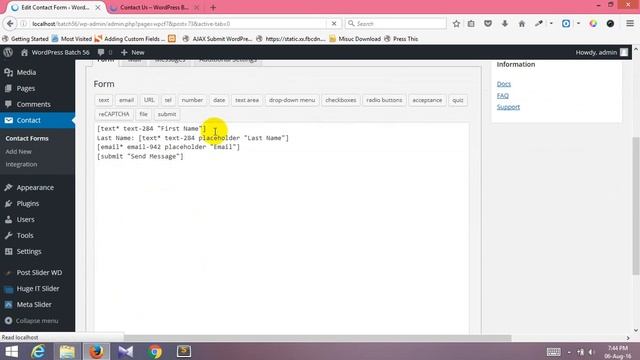Click the black circle extension icon

pos(610,24)
